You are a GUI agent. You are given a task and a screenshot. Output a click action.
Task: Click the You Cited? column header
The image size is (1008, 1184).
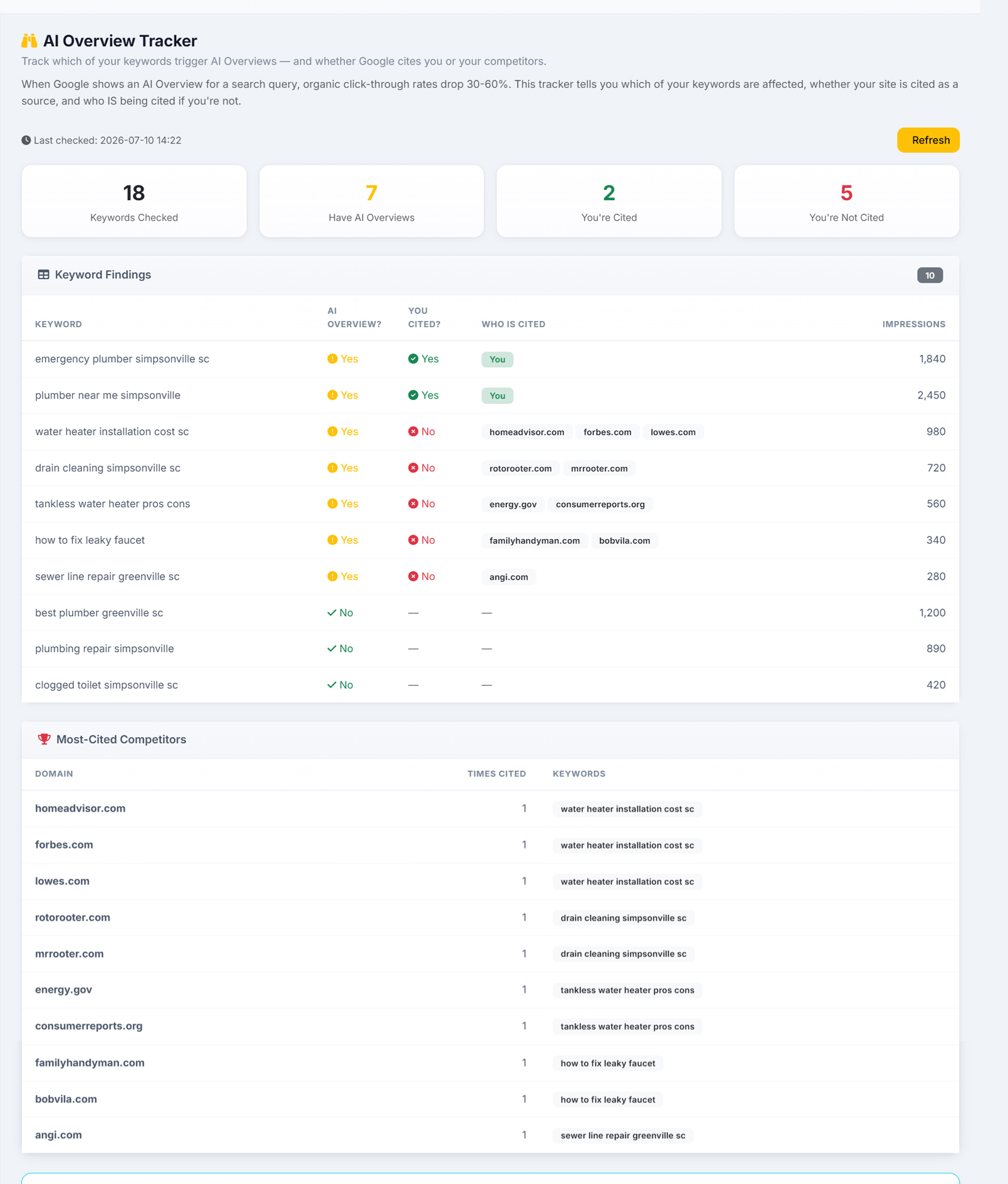(424, 317)
